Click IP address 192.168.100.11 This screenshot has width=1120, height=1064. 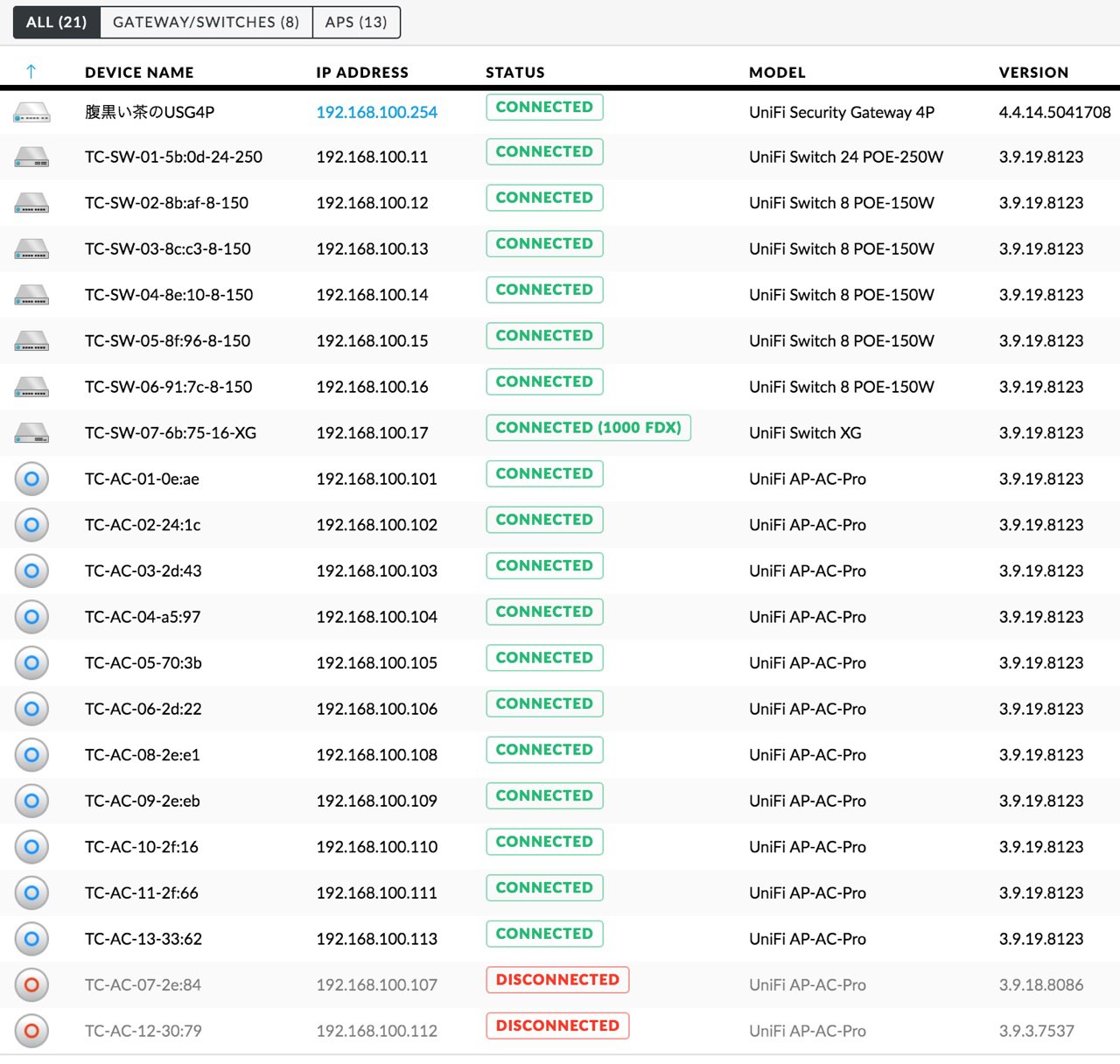tap(372, 157)
